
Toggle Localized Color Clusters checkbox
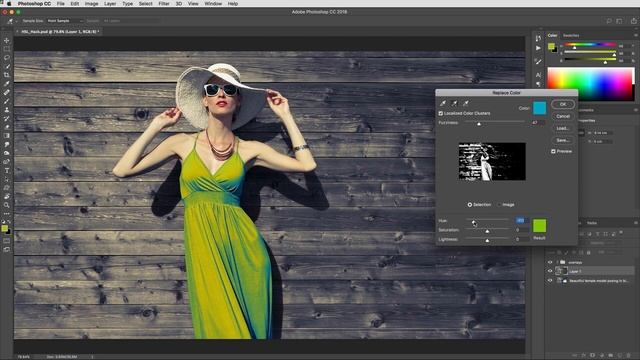tap(440, 113)
